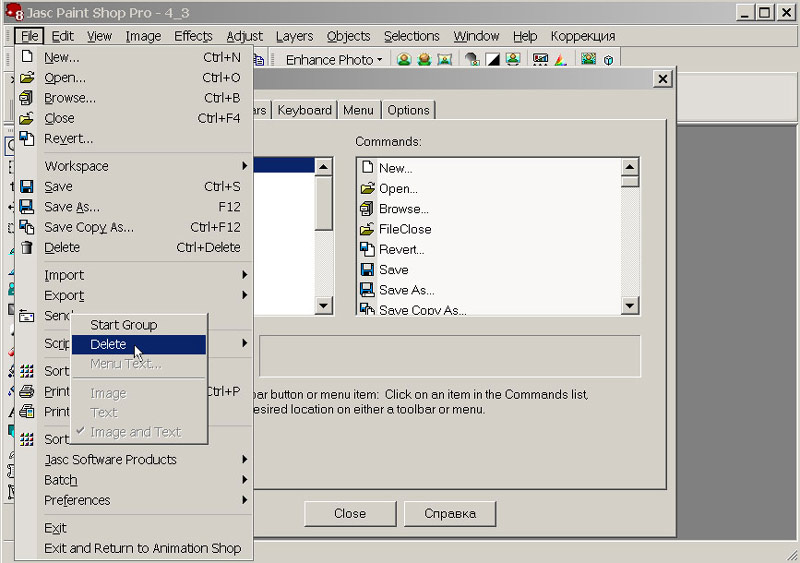
Task: Open the Enhance Photo dropdown
Action: coord(333,60)
